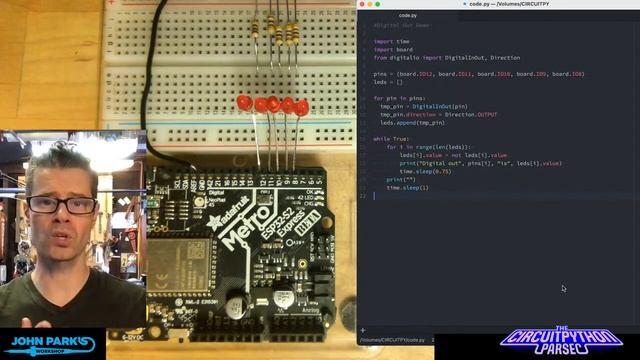640x360 pixels.
Task: Click the 'time.sleep(1)' line
Action: [x=407, y=188]
